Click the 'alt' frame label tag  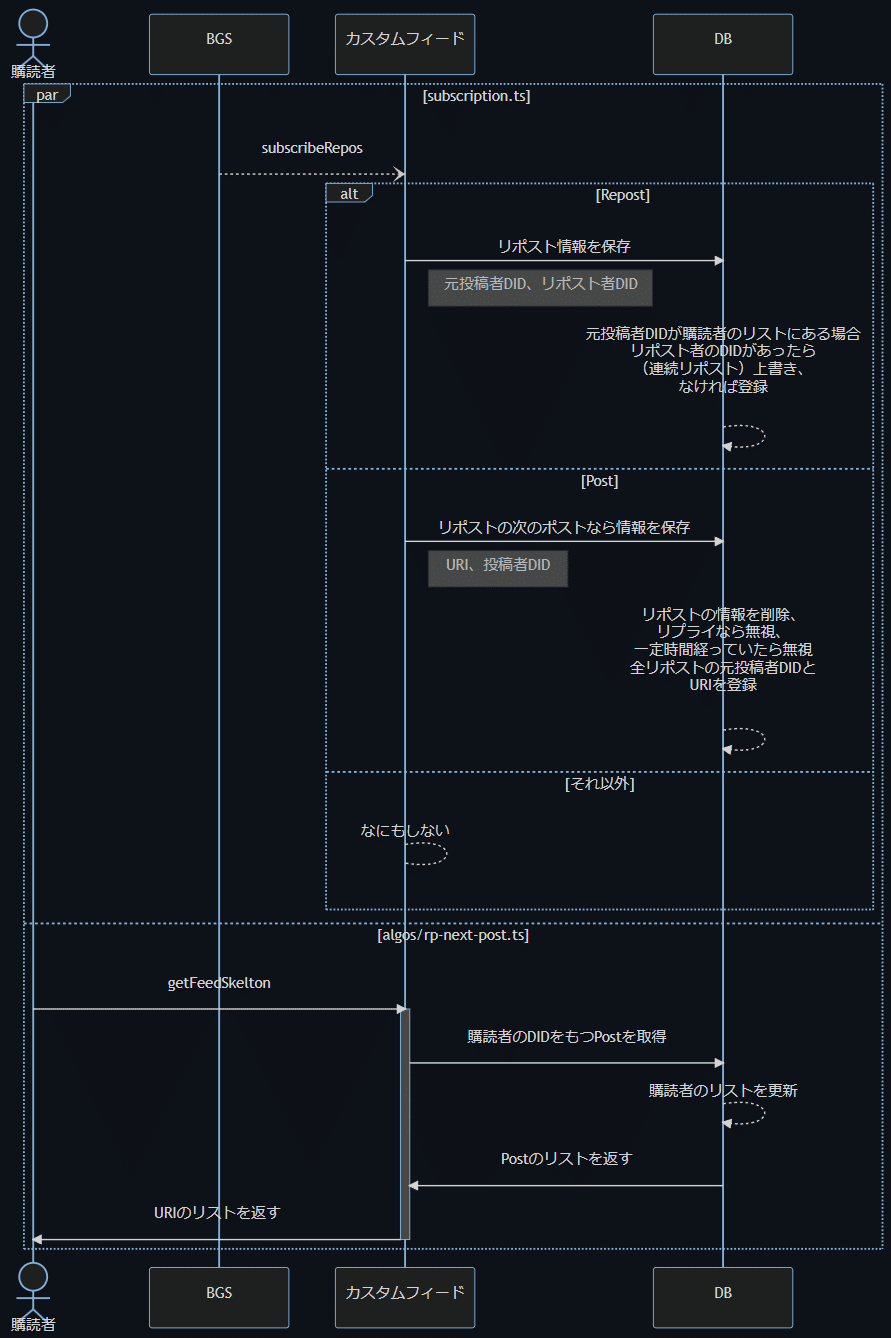point(349,194)
